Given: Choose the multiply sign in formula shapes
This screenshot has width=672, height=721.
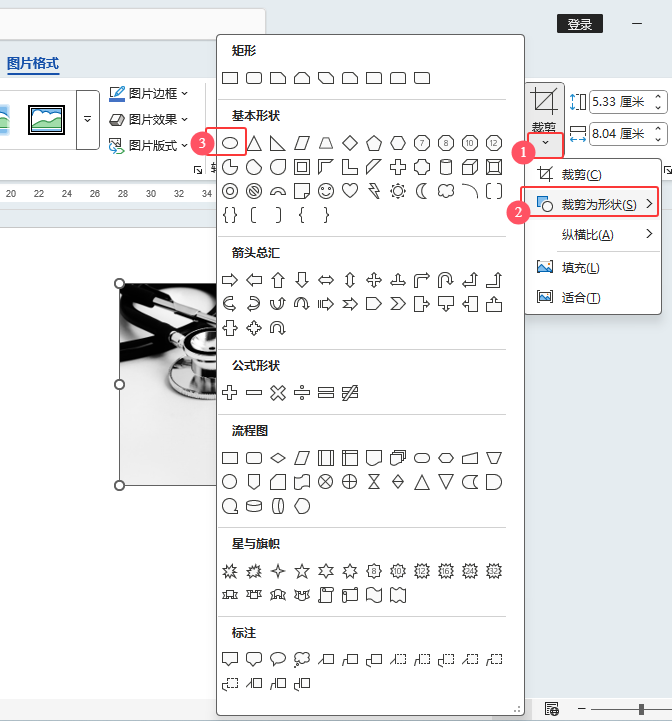Looking at the screenshot, I should [277, 393].
